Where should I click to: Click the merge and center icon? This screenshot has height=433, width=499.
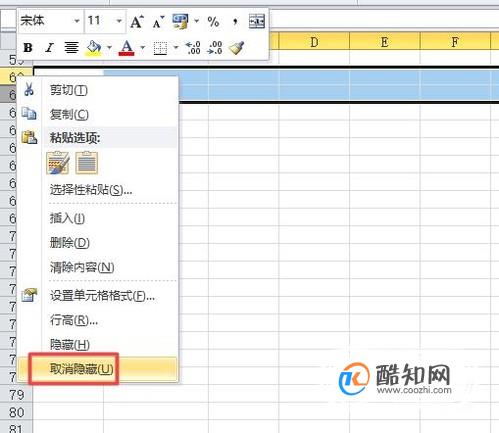pos(257,22)
